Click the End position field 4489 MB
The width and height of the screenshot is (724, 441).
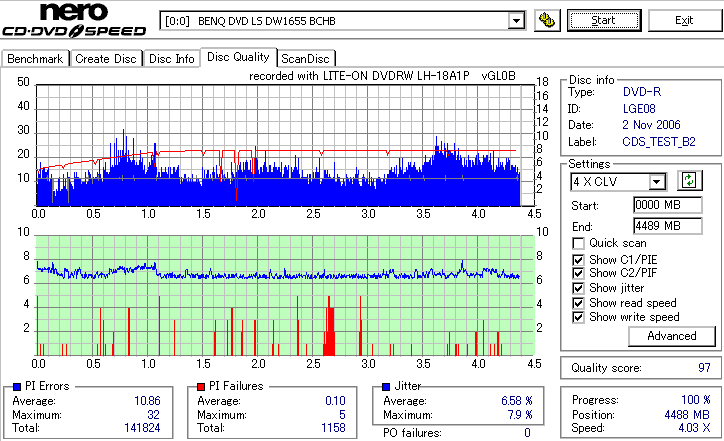point(668,226)
